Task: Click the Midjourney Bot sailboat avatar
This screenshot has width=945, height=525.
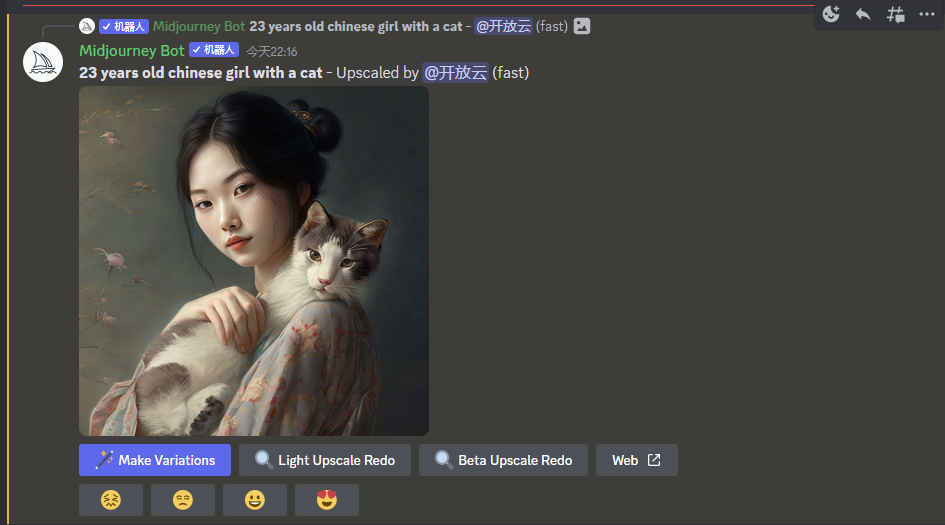Action: [43, 62]
